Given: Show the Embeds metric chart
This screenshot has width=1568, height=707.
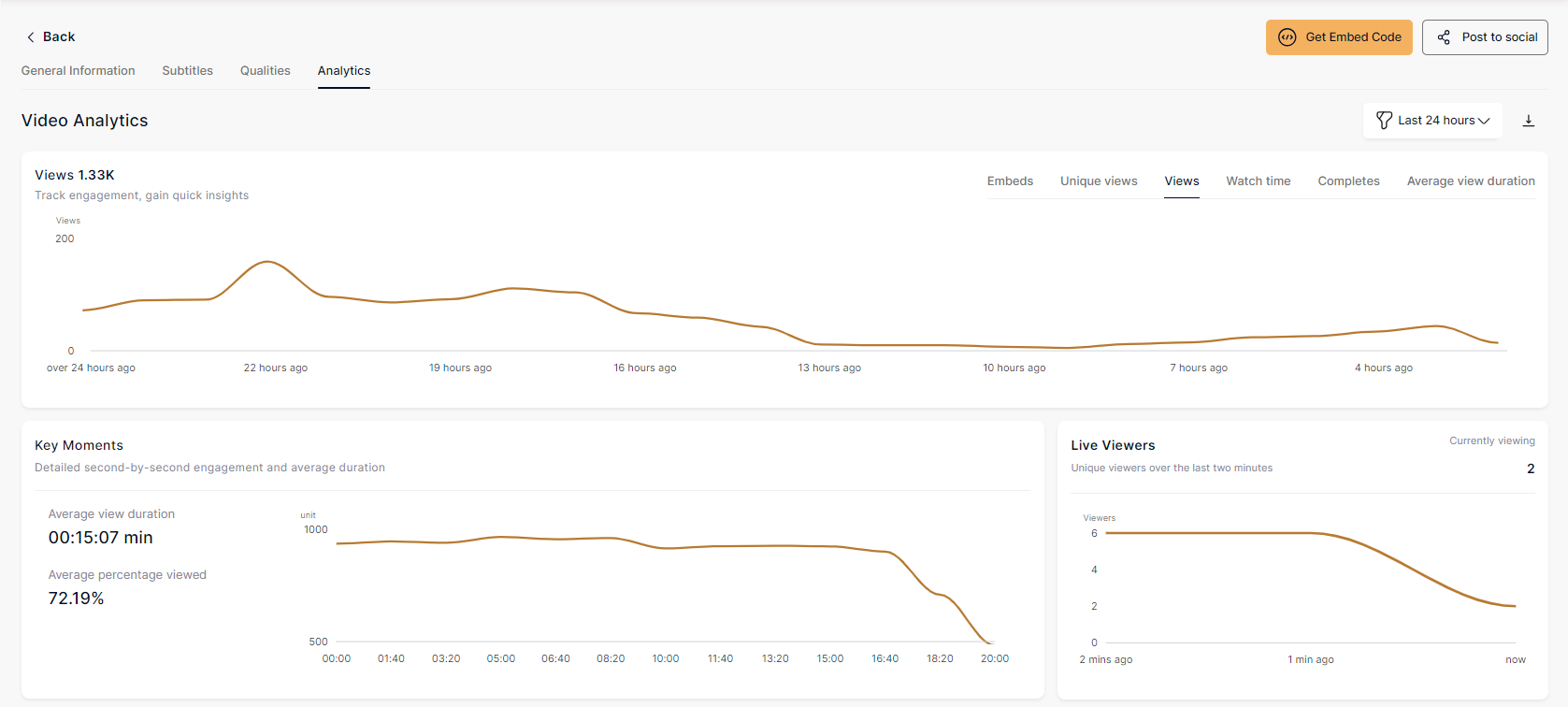Looking at the screenshot, I should (1010, 181).
